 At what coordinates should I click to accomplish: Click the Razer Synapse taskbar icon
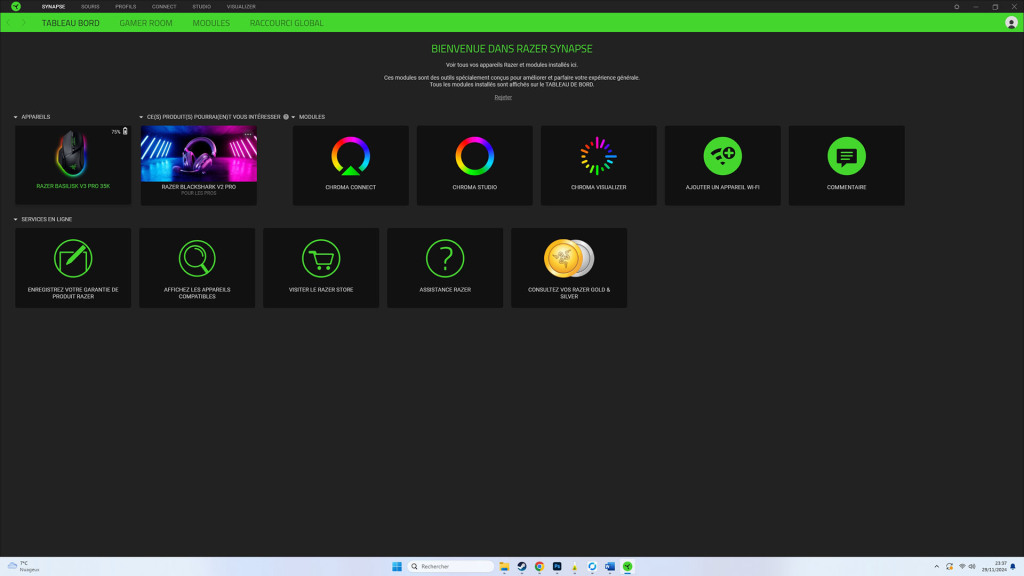628,566
